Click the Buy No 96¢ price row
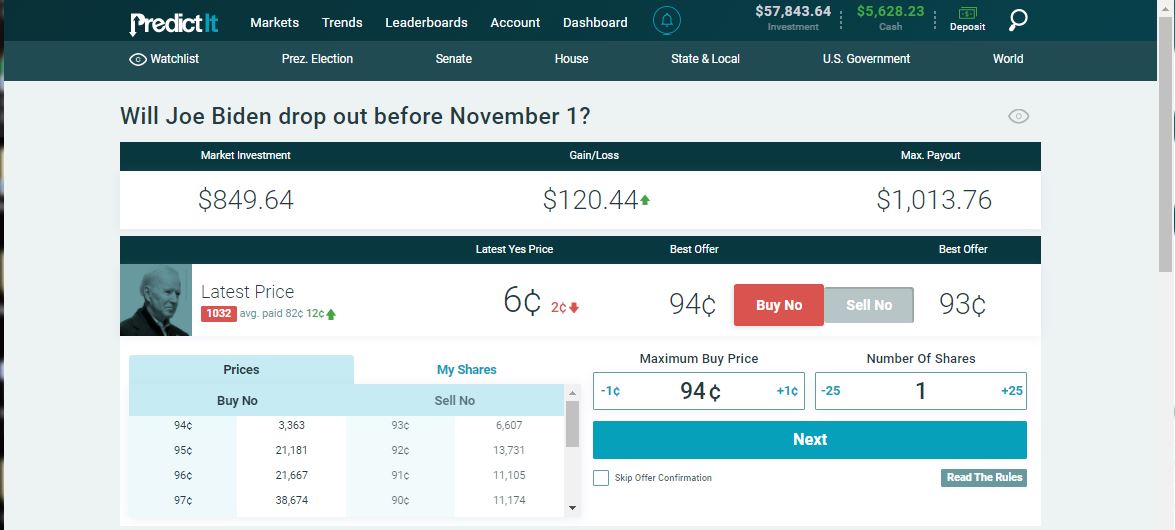Viewport: 1175px width, 530px height. point(238,475)
